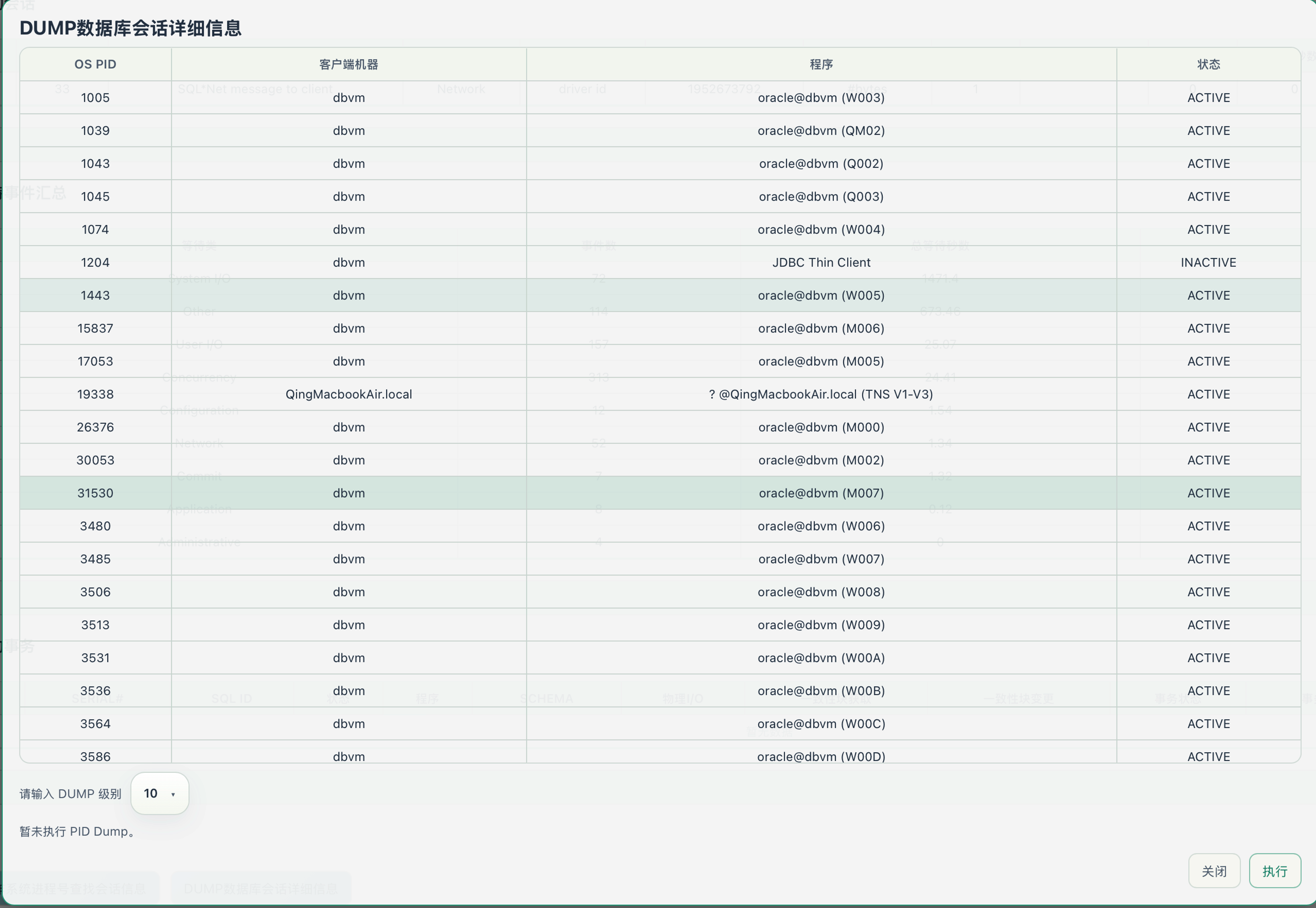Select the row with OS PID 19338
The image size is (1316, 908).
pos(660,394)
